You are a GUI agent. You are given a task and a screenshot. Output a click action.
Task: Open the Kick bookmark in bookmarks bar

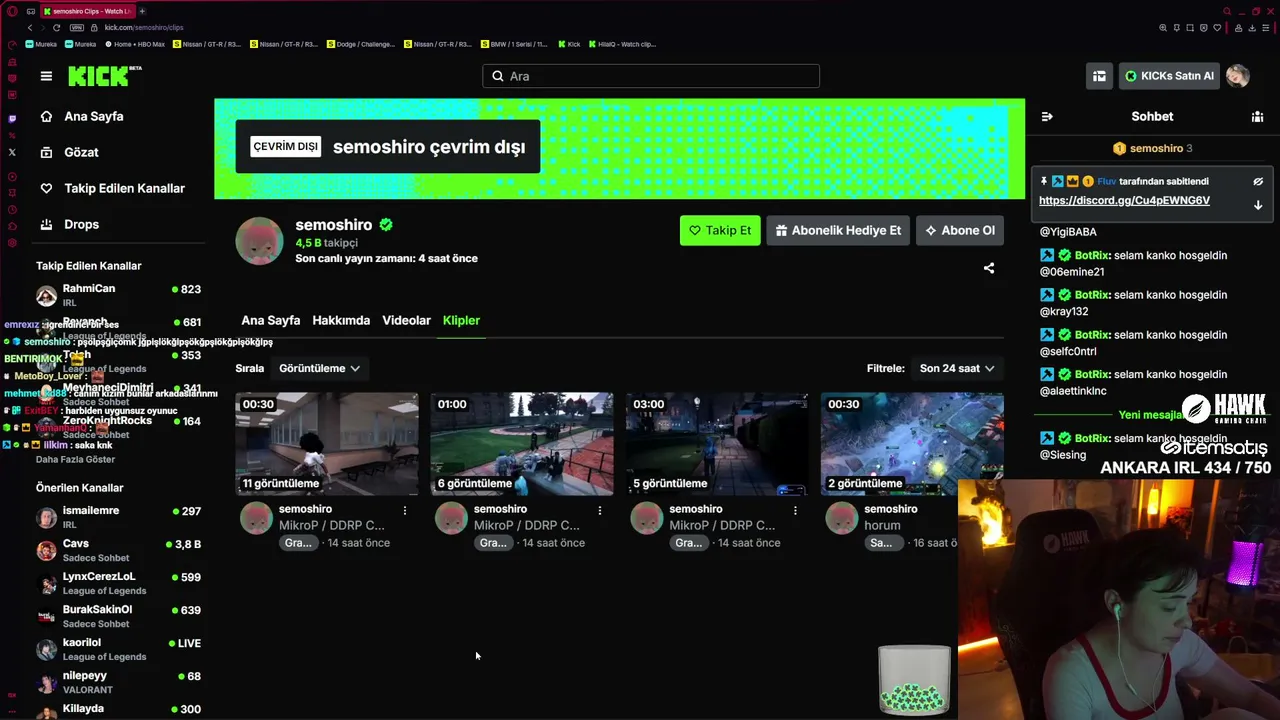coord(569,44)
